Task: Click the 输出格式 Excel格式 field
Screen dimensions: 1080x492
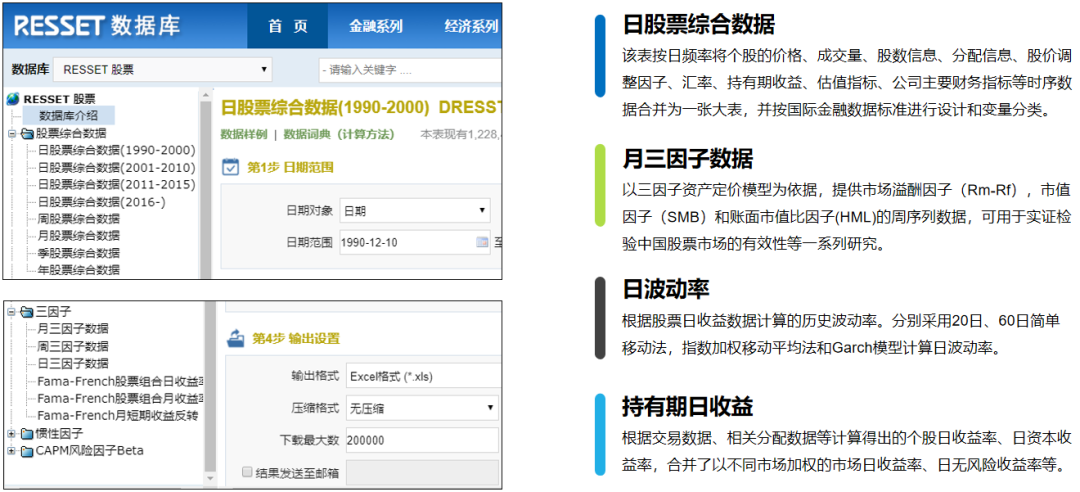Action: (x=422, y=376)
